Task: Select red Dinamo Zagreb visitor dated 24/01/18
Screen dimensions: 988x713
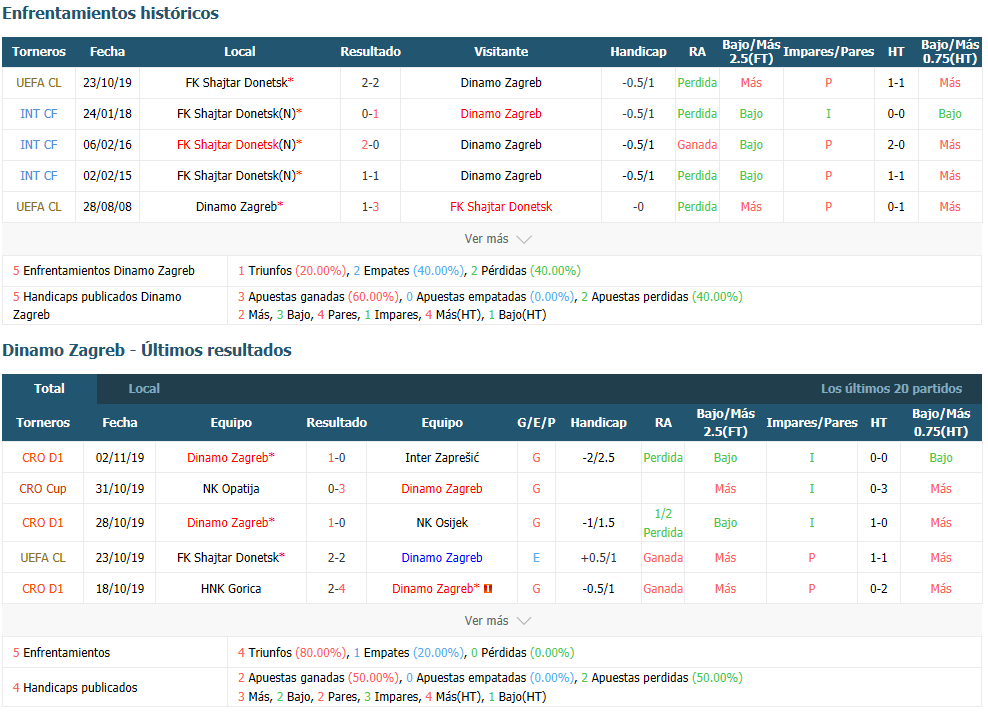Action: (x=501, y=113)
